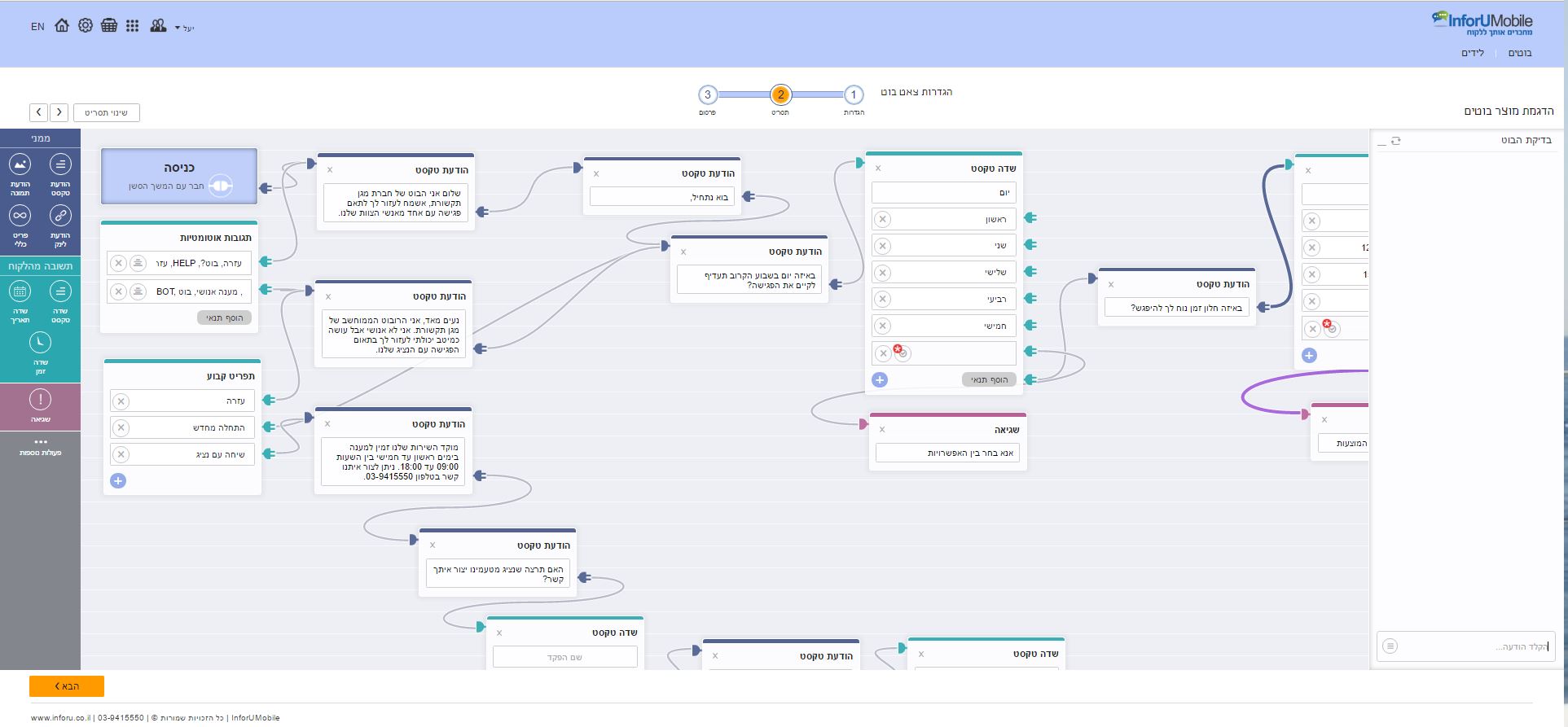
Task: Remove the HELP auto-response row
Action: pos(118,263)
